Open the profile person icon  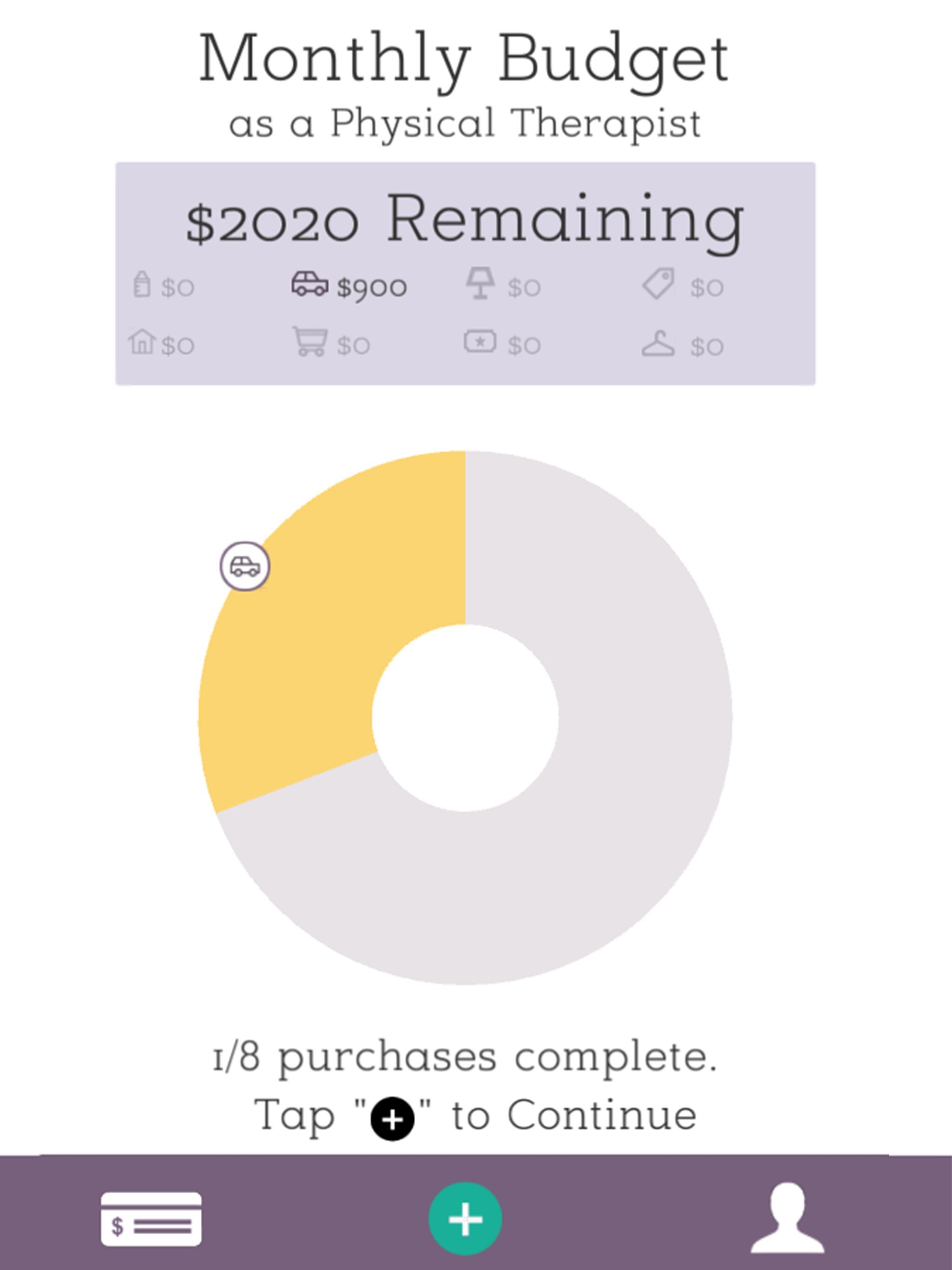click(787, 1218)
